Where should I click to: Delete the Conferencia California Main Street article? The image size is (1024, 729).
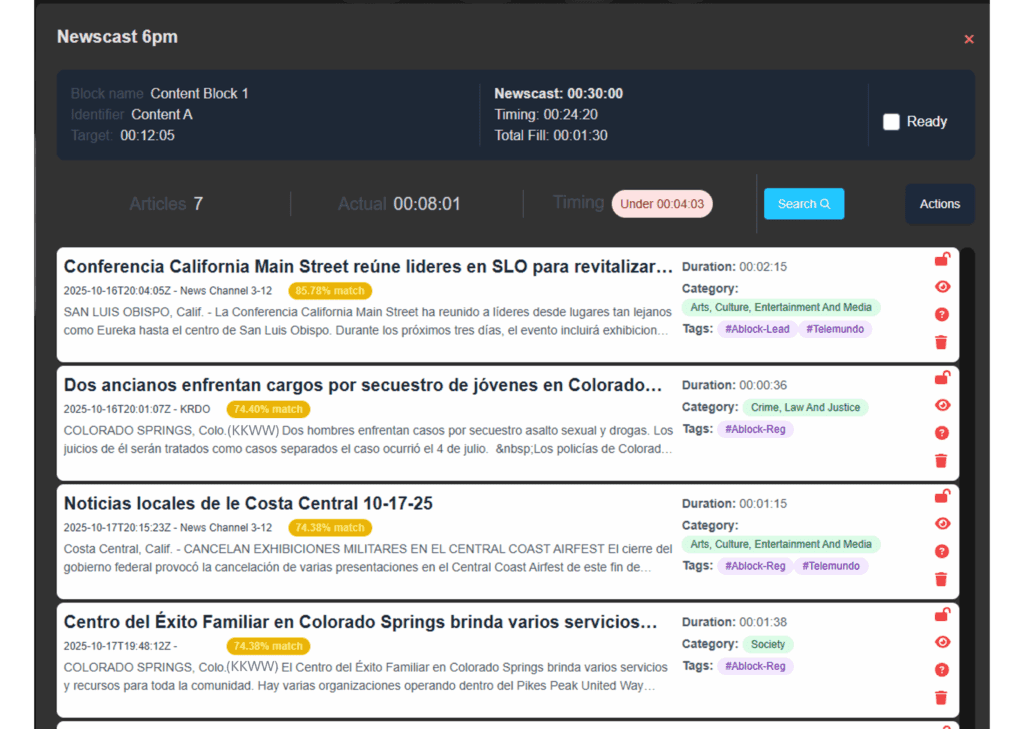click(941, 342)
